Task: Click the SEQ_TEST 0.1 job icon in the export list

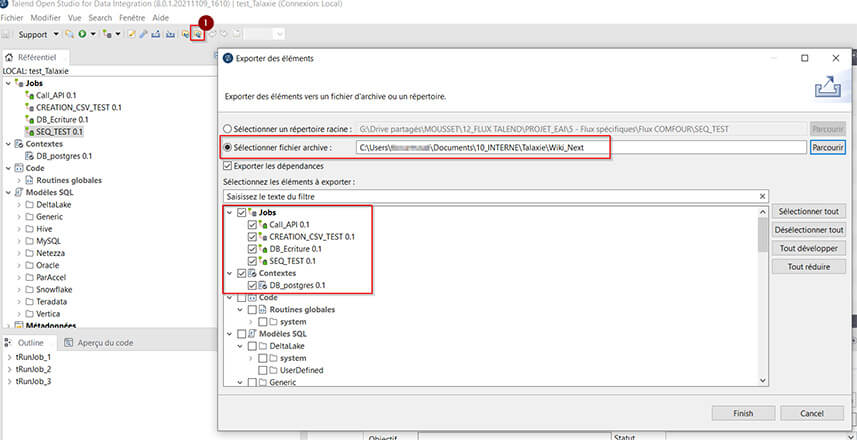Action: tap(263, 261)
